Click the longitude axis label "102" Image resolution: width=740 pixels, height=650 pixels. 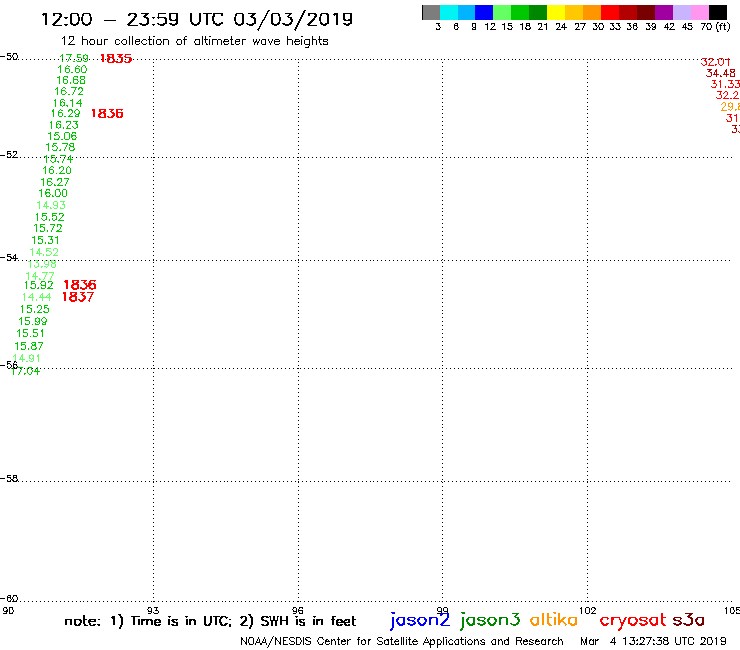tap(588, 611)
